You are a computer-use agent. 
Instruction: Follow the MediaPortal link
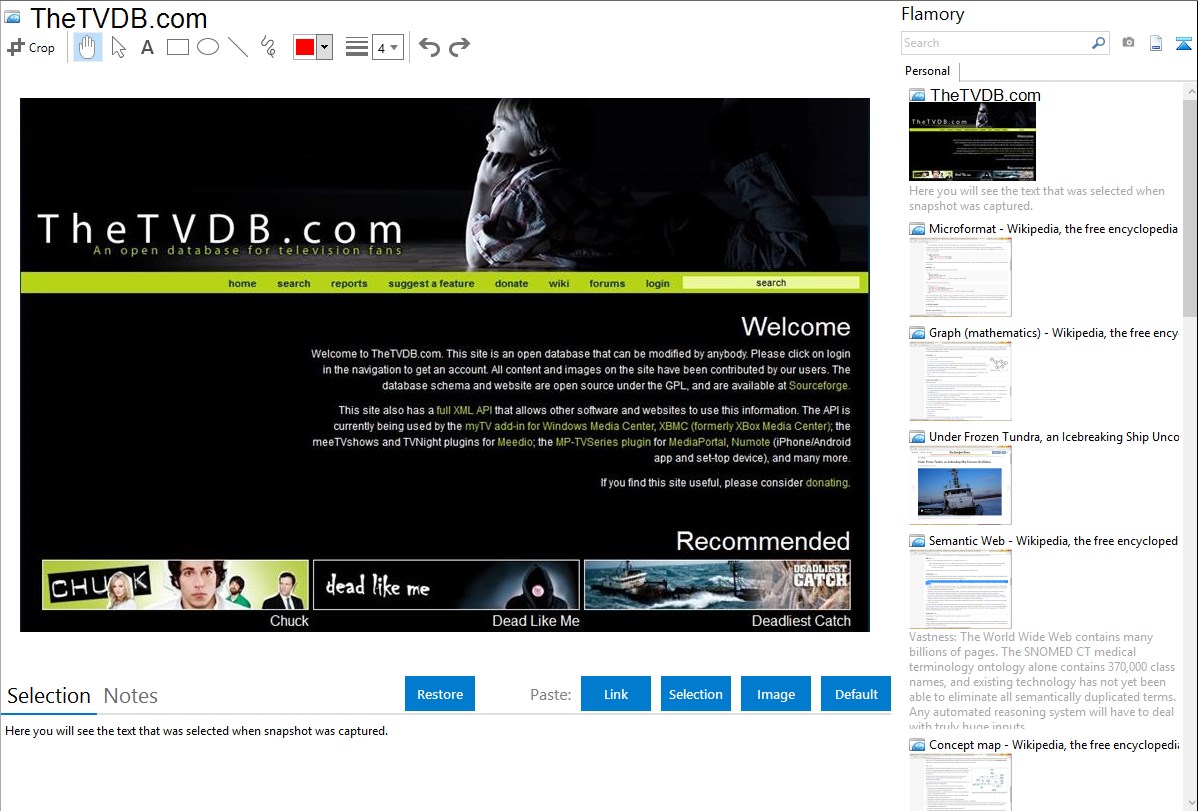[x=697, y=443]
